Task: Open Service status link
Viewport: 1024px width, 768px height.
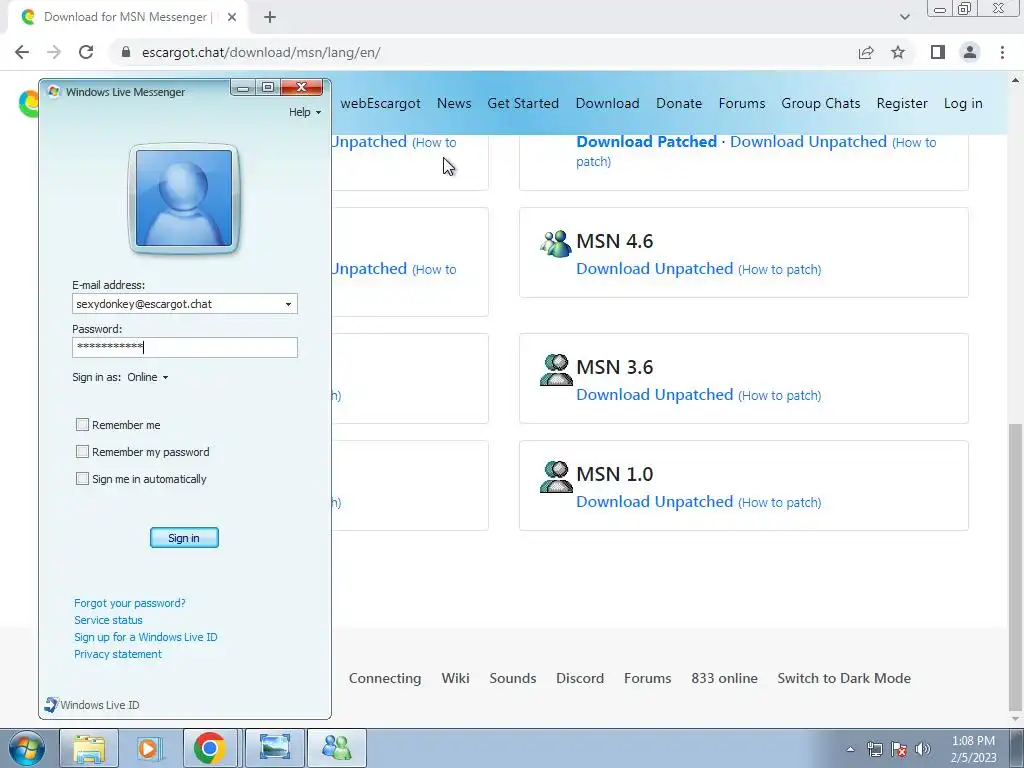Action: click(108, 620)
